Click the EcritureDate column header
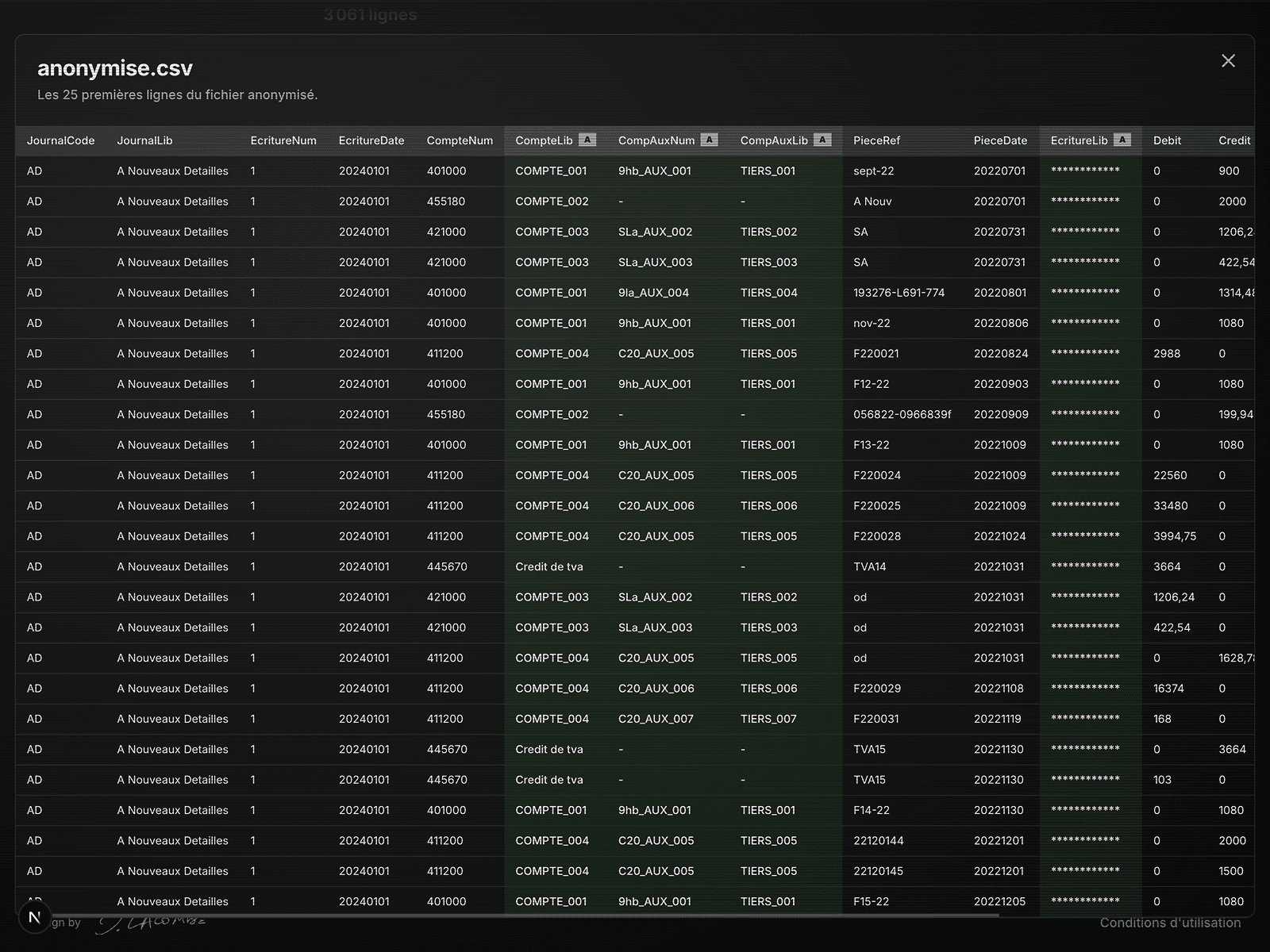 click(x=371, y=140)
